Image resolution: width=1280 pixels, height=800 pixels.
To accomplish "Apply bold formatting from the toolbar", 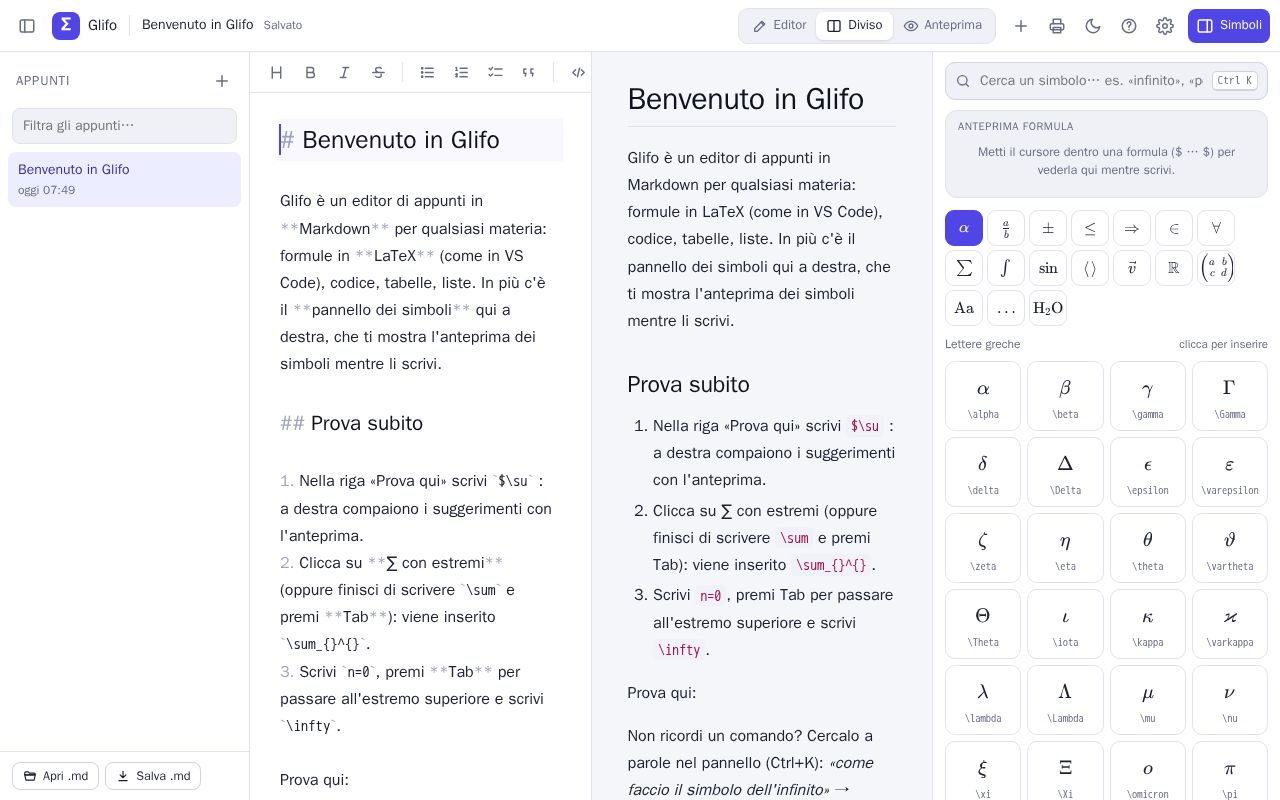I will click(x=310, y=72).
